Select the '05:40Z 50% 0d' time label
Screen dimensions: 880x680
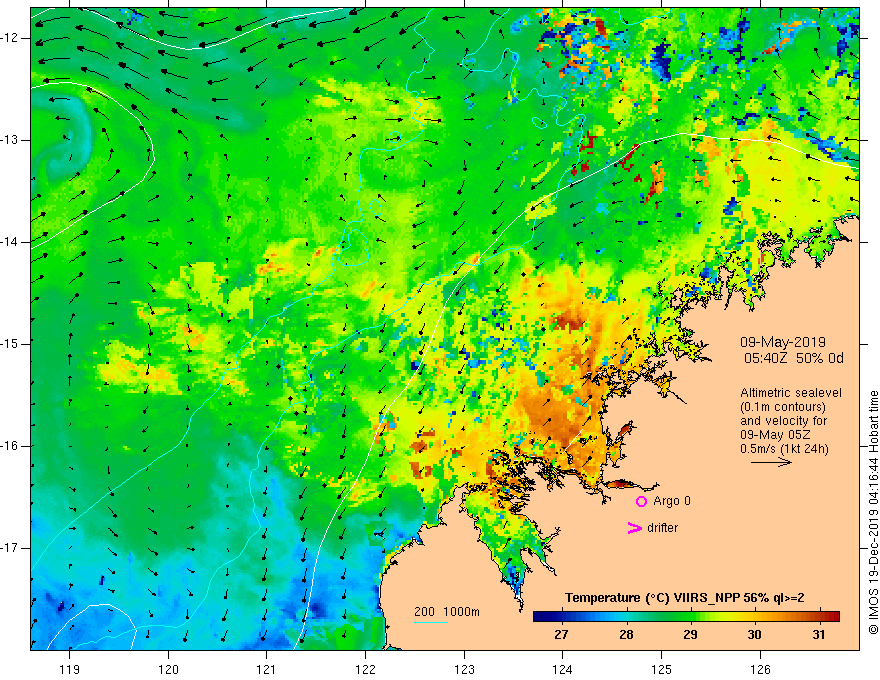pos(794,358)
